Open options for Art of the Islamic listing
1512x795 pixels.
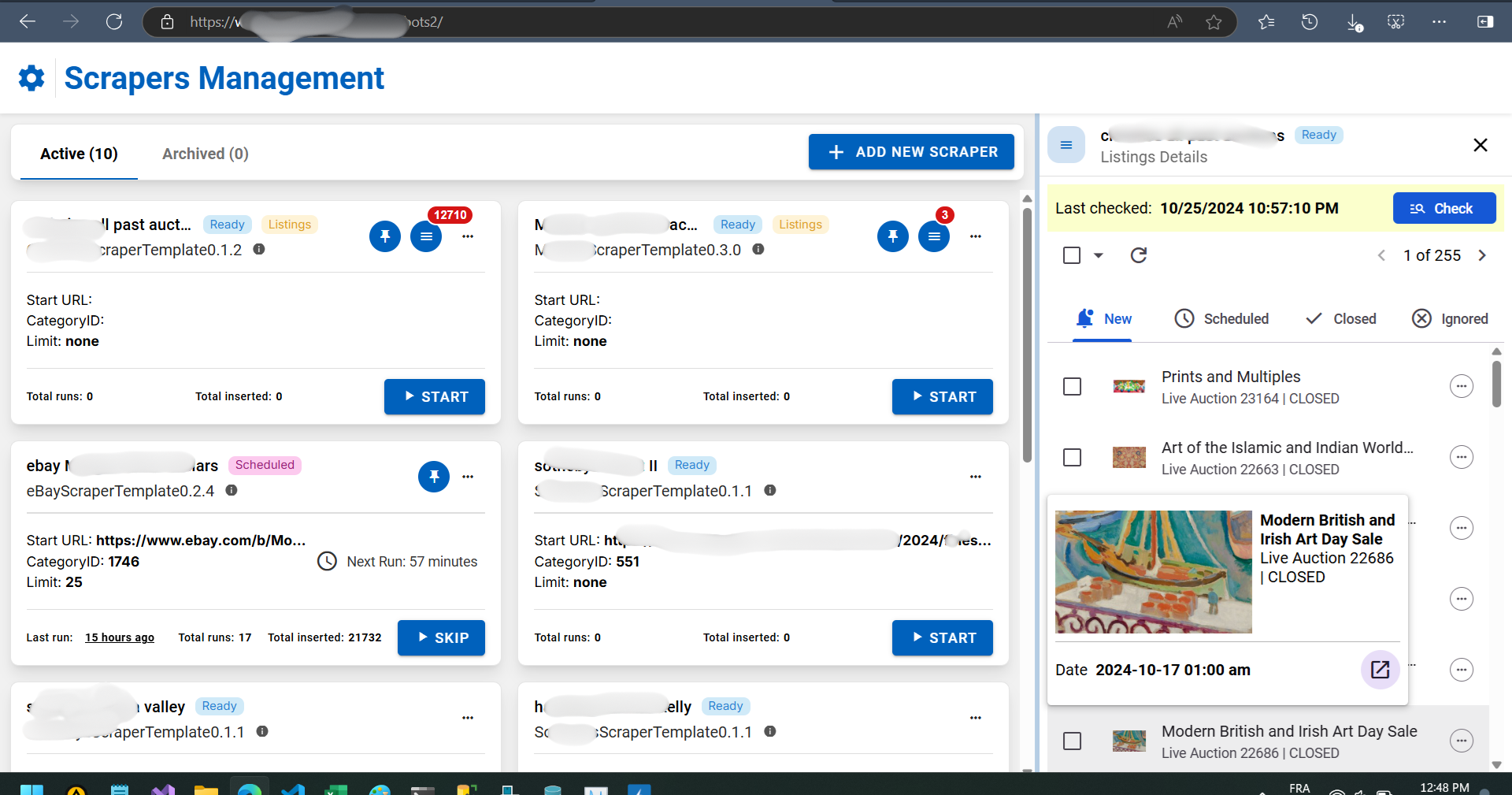click(1462, 457)
